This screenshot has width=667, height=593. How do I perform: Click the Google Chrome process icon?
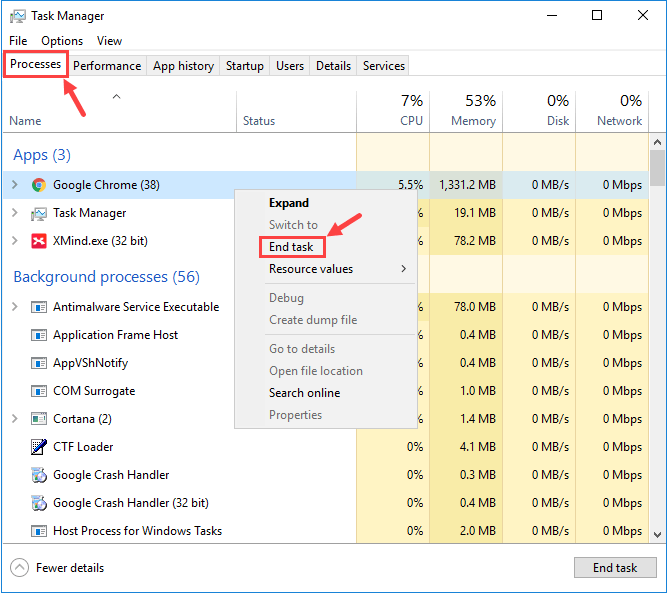coord(39,185)
